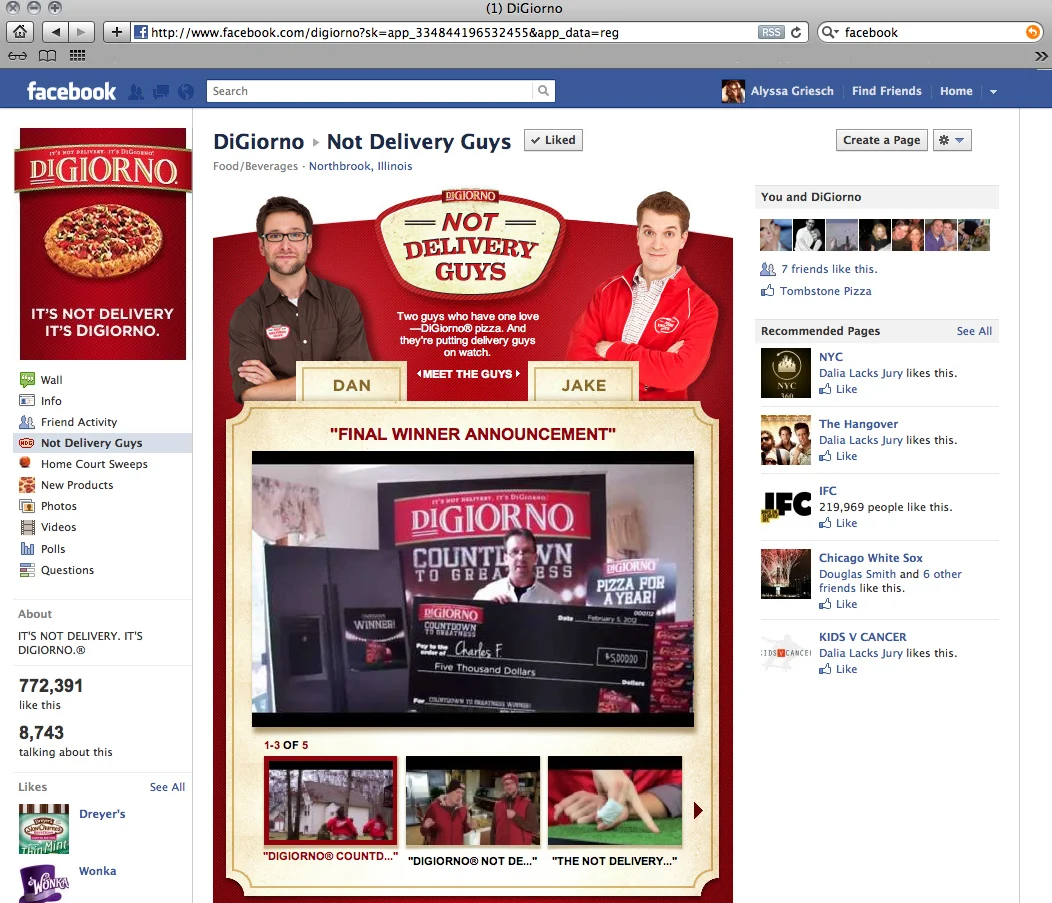Click the Videos filmstrip icon
Image resolution: width=1052 pixels, height=903 pixels.
point(27,527)
